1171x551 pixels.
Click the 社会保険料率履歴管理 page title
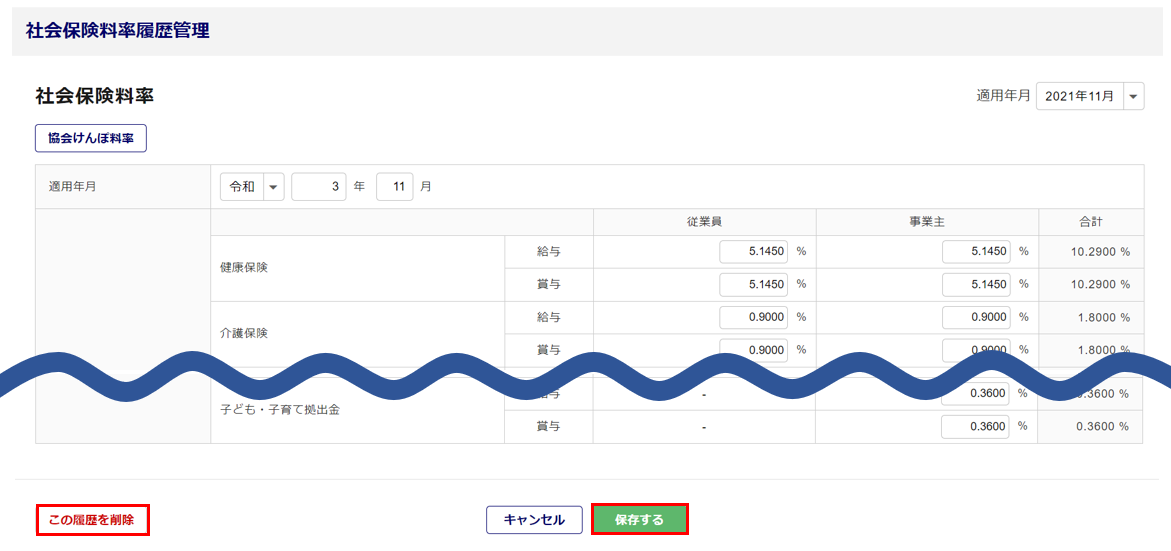(x=118, y=30)
